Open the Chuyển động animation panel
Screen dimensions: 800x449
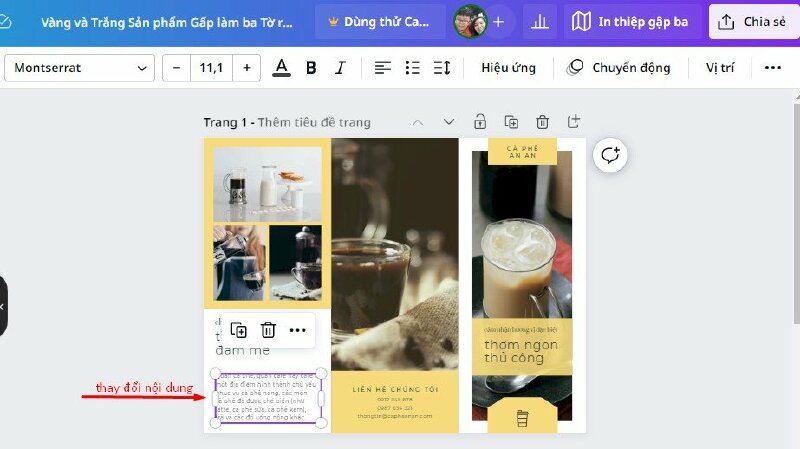(x=619, y=68)
